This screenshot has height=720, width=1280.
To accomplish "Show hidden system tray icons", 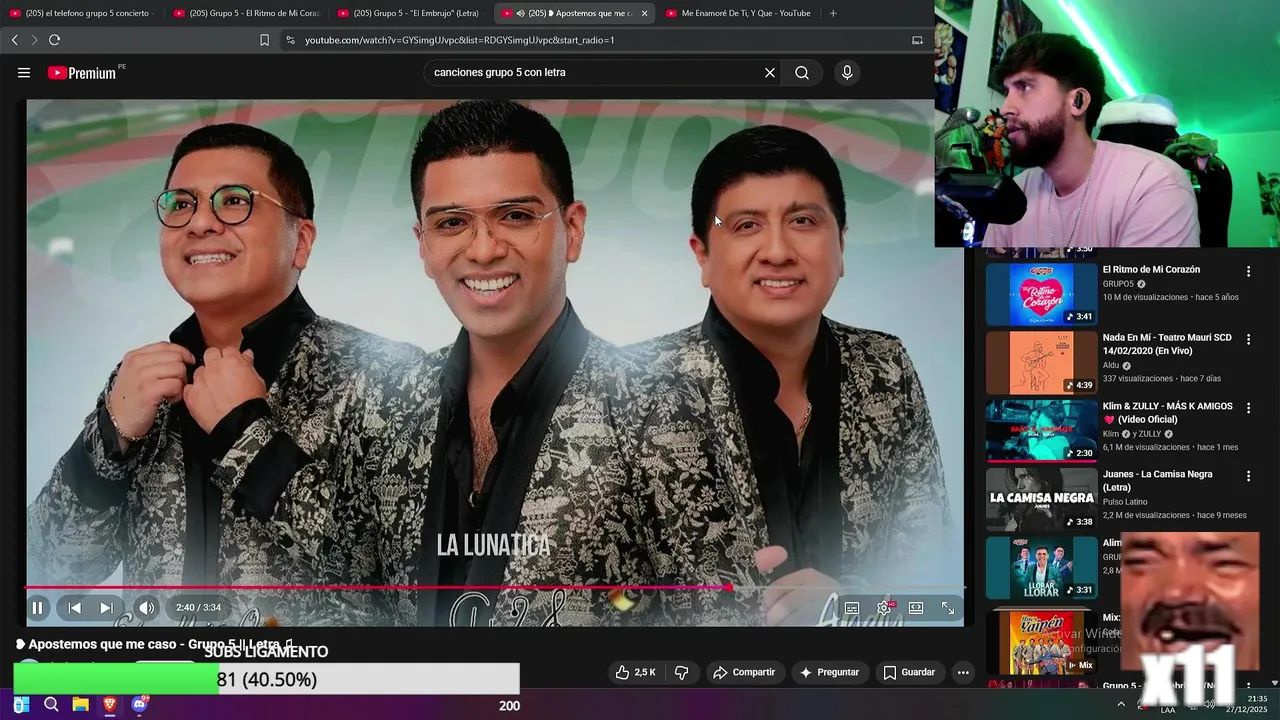I will 1120,704.
